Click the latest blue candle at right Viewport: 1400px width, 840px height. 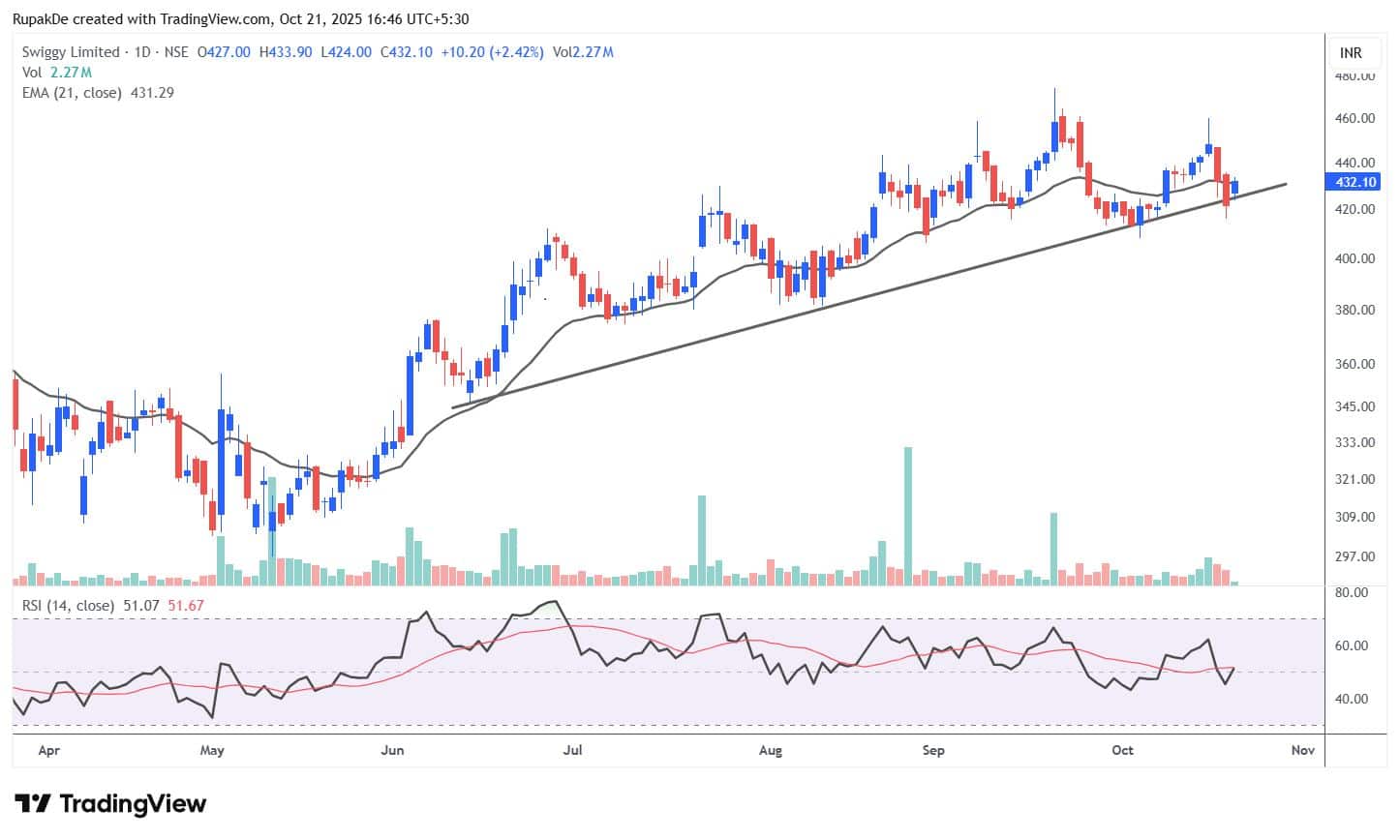coord(1234,187)
